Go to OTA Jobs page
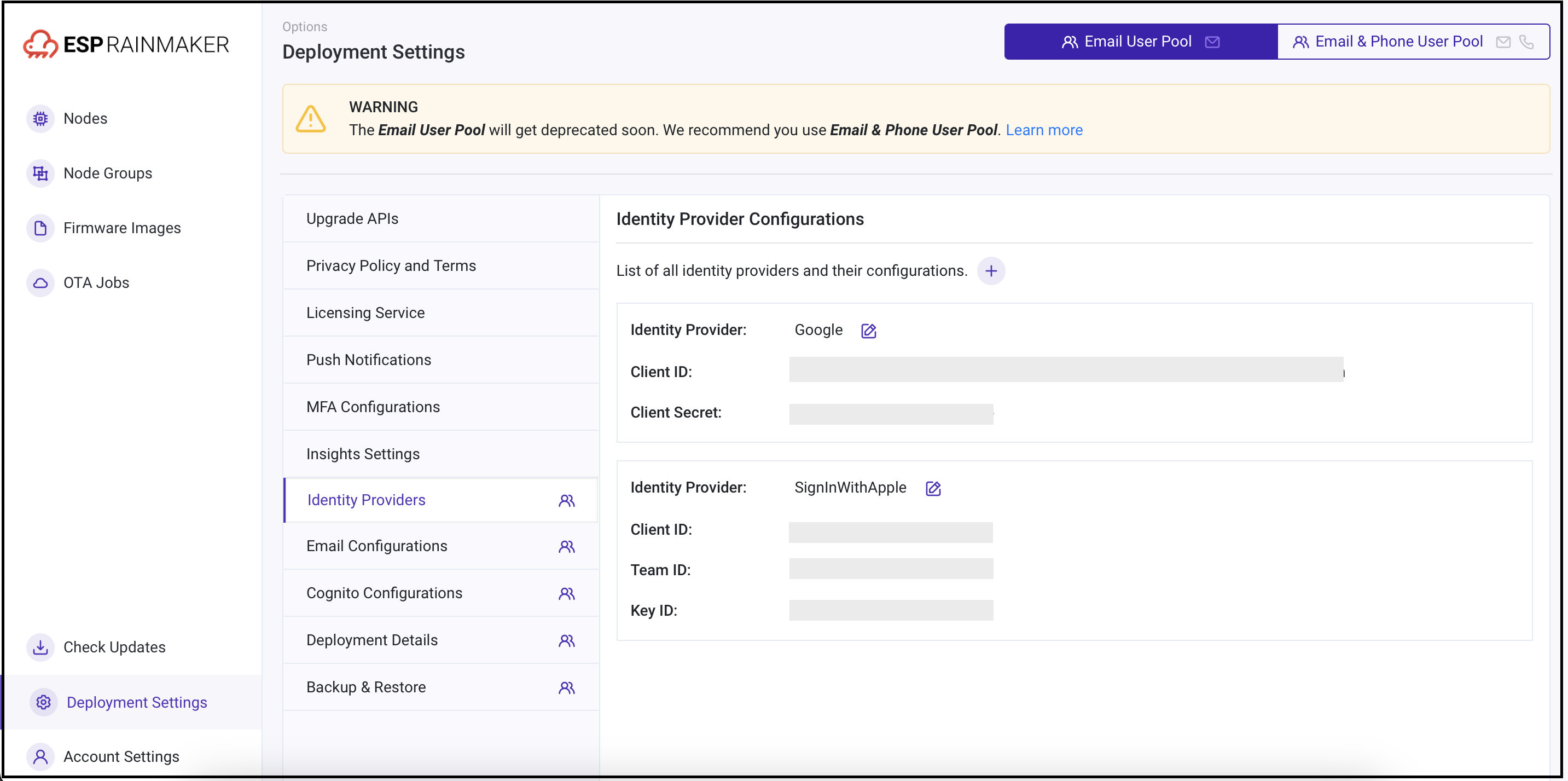This screenshot has height=781, width=1568. [x=96, y=282]
